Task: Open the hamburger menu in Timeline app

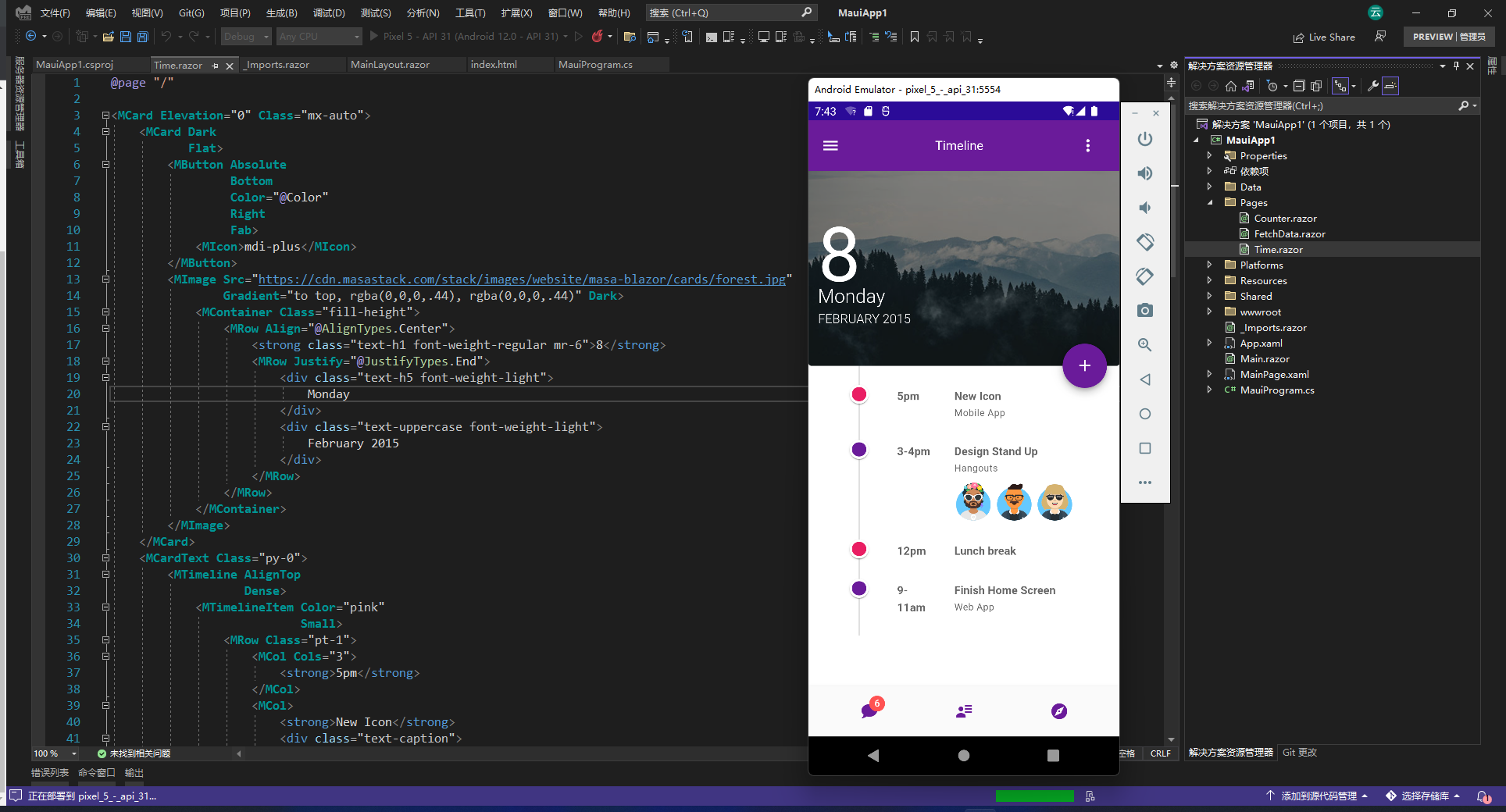Action: pyautogui.click(x=830, y=146)
